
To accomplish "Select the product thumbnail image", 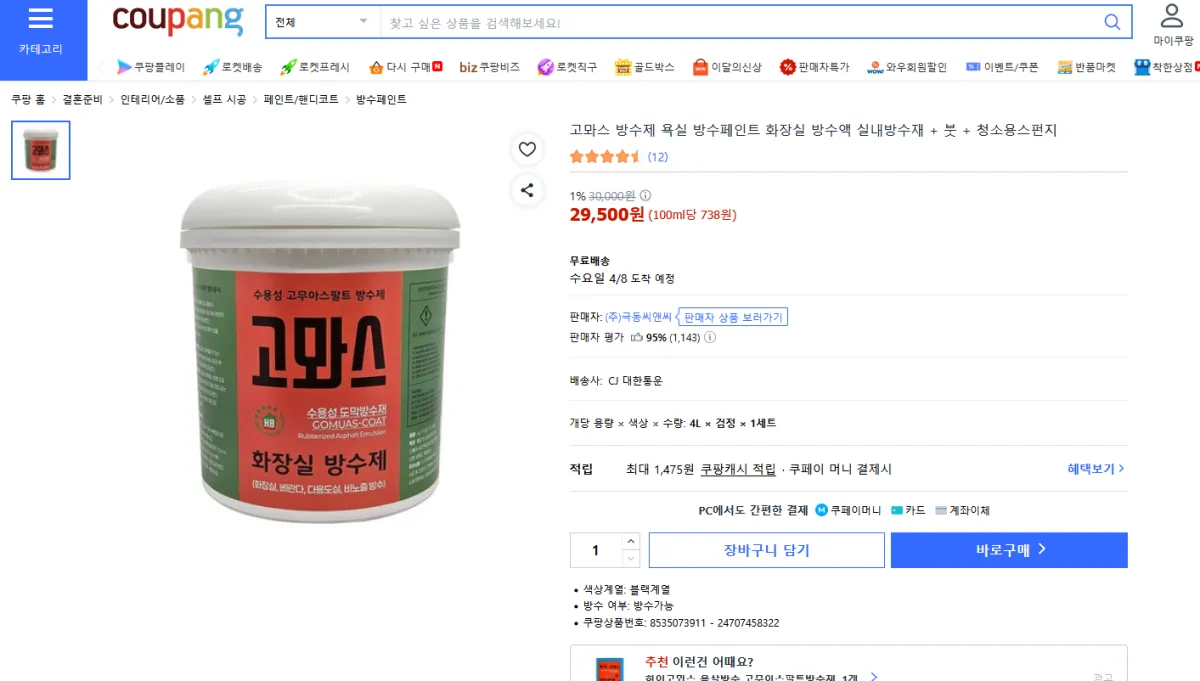I will point(41,150).
